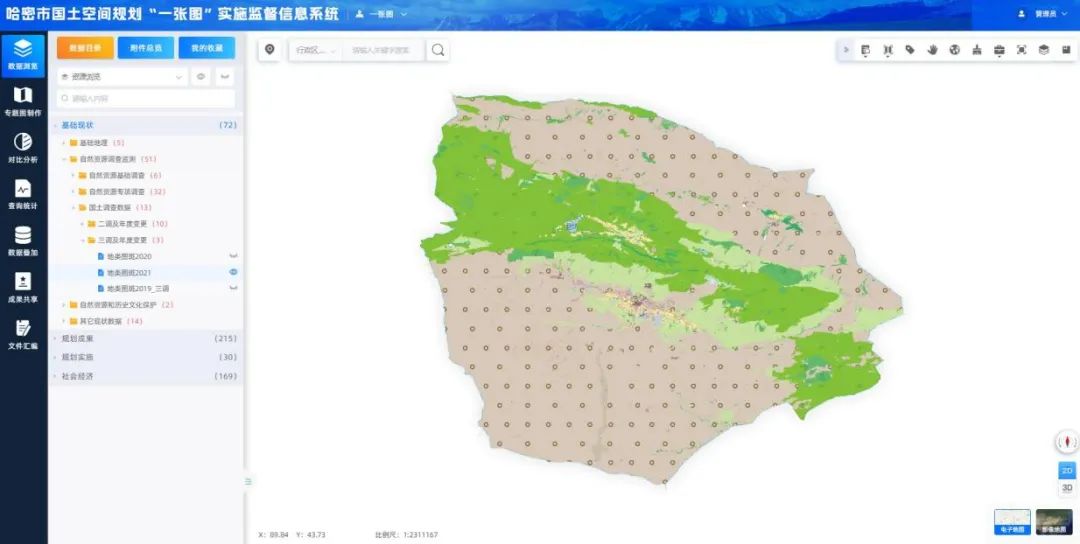Open the toolbox briefcase dropdown
The height and width of the screenshot is (544, 1080).
999,50
